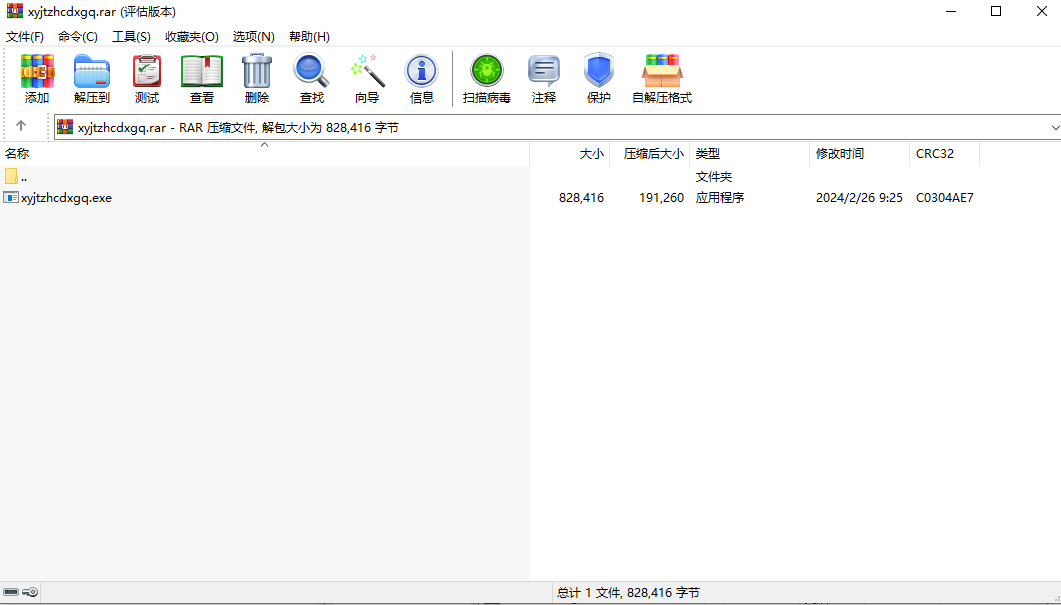Open the 查找 (Find) magnifier tool
The width and height of the screenshot is (1061, 605).
point(311,79)
